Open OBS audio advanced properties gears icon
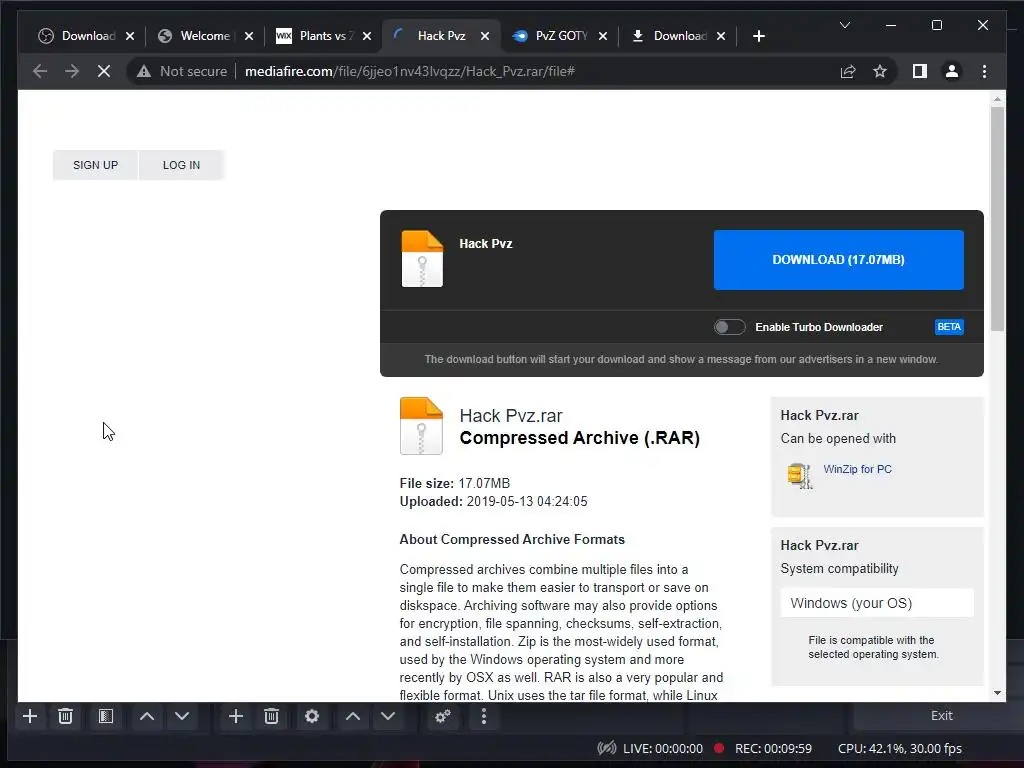1024x768 pixels. 443,716
